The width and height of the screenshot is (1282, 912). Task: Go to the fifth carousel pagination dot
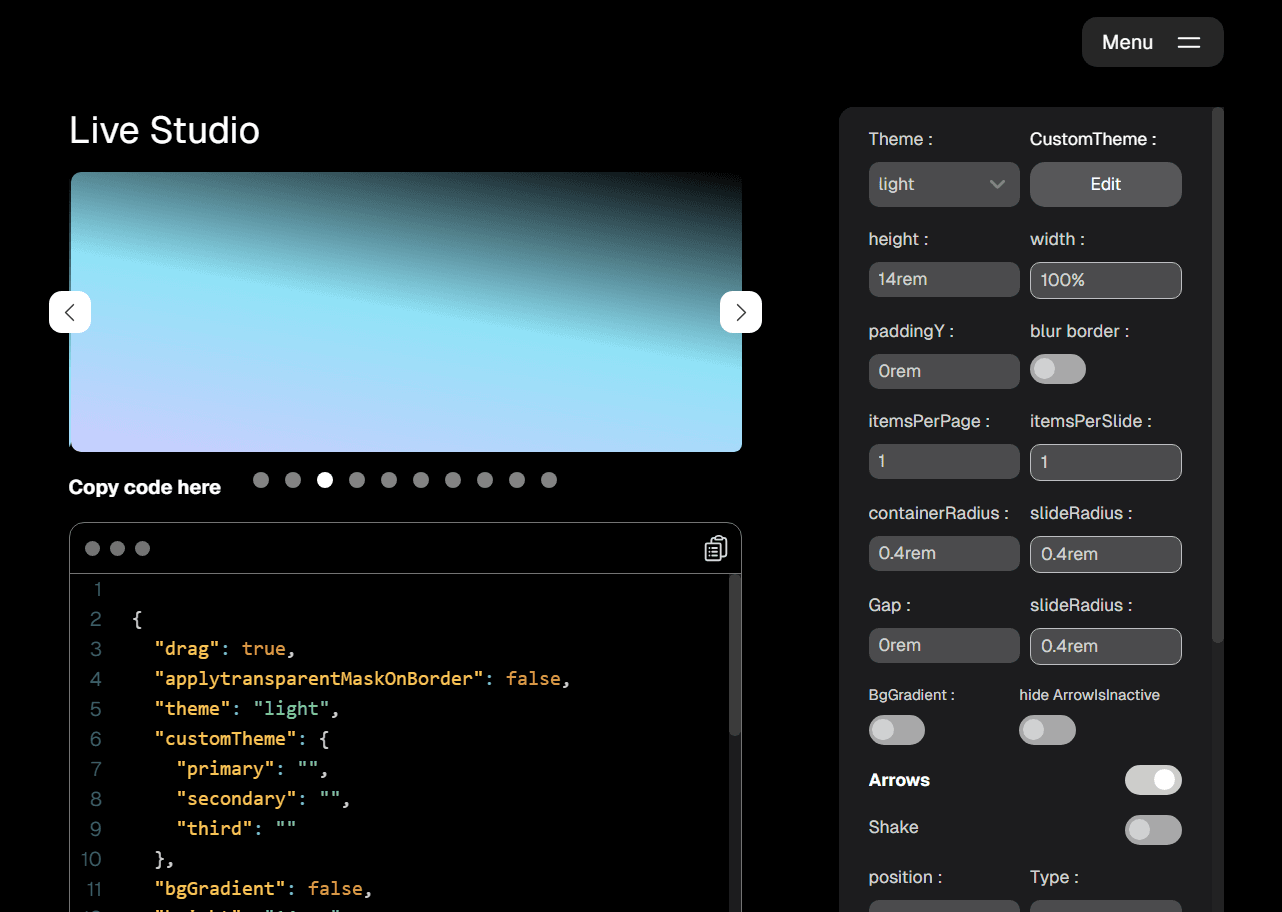click(389, 480)
